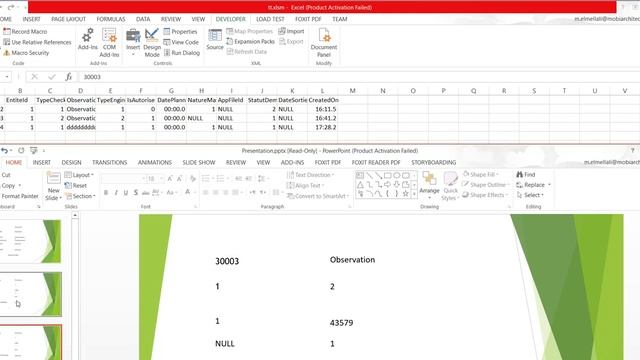The width and height of the screenshot is (640, 360).
Task: Open control Properties in Excel
Action: coord(180,31)
